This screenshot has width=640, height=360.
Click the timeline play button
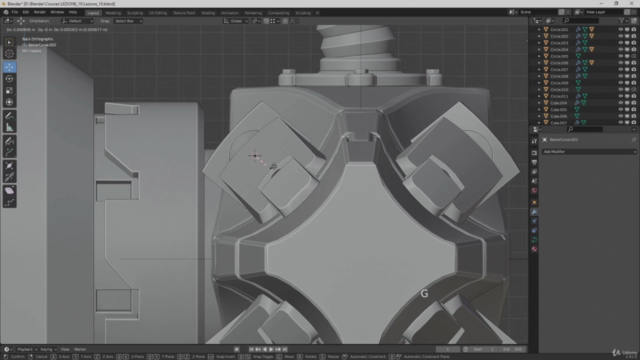click(271, 349)
